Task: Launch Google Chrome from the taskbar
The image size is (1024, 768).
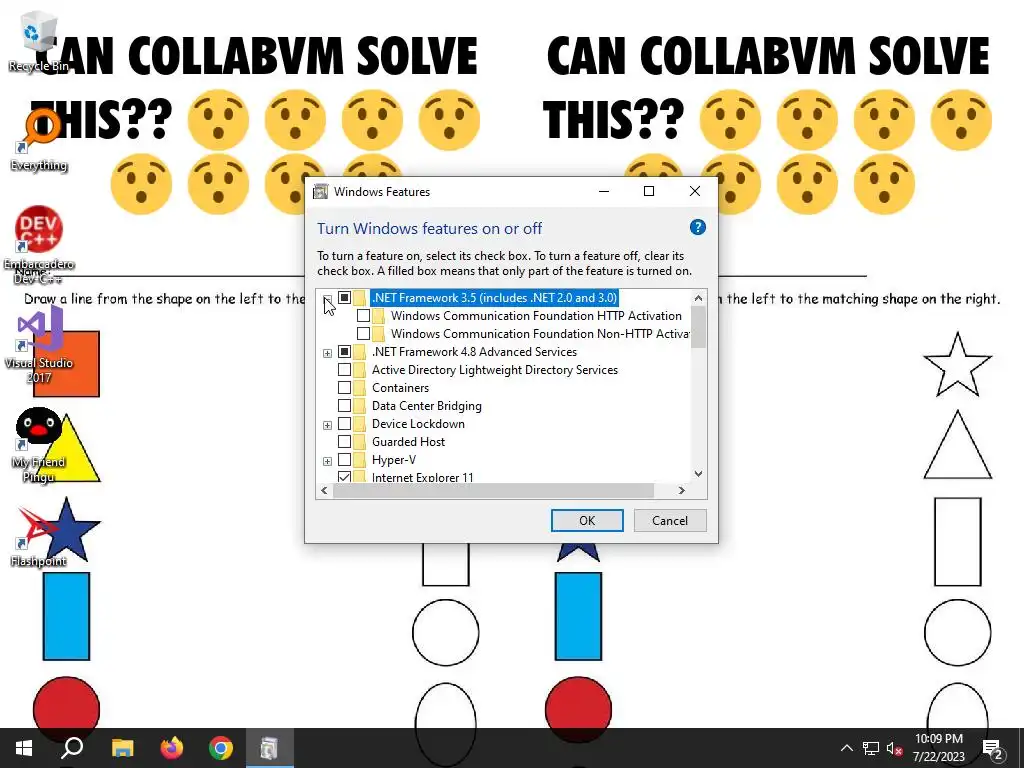Action: [221, 748]
